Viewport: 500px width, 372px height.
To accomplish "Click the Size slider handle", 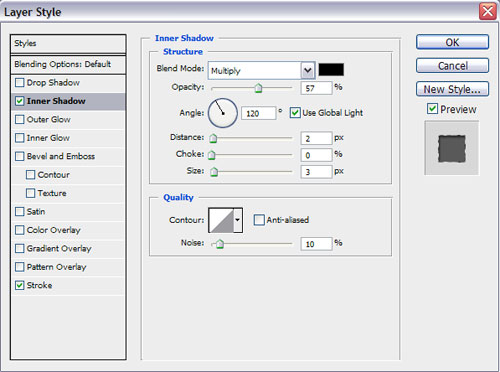I will pyautogui.click(x=214, y=172).
